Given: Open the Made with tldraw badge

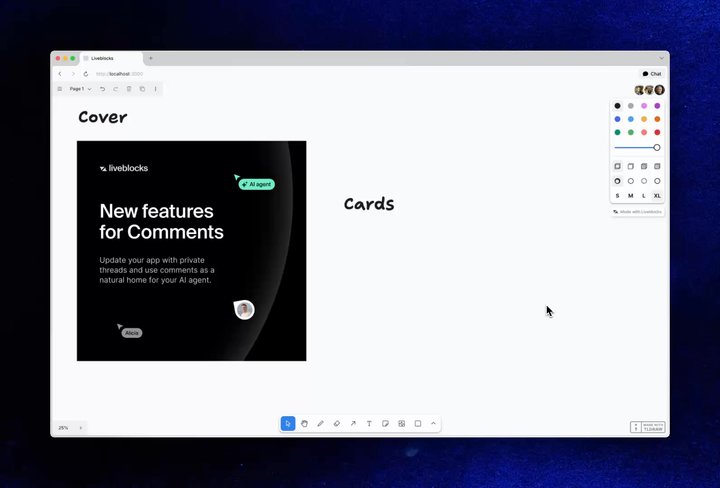Looking at the screenshot, I should (x=648, y=427).
